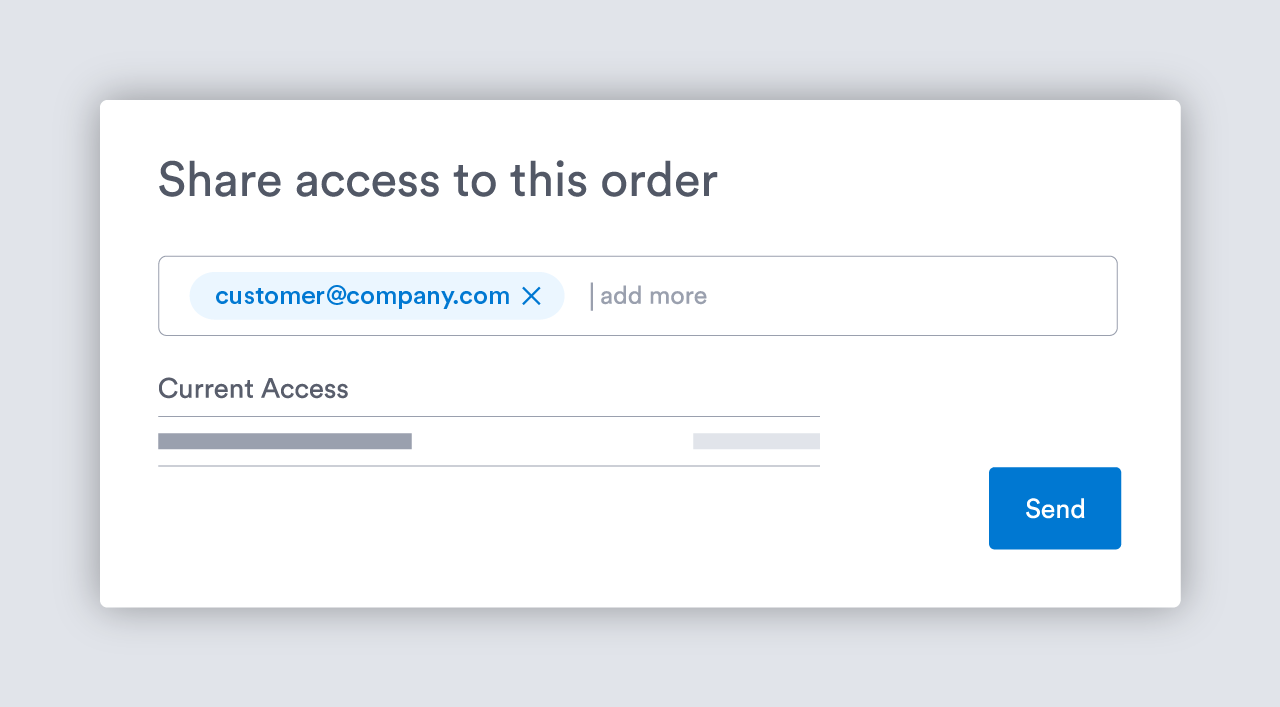Click the light gray placeholder permission bar

click(756, 441)
